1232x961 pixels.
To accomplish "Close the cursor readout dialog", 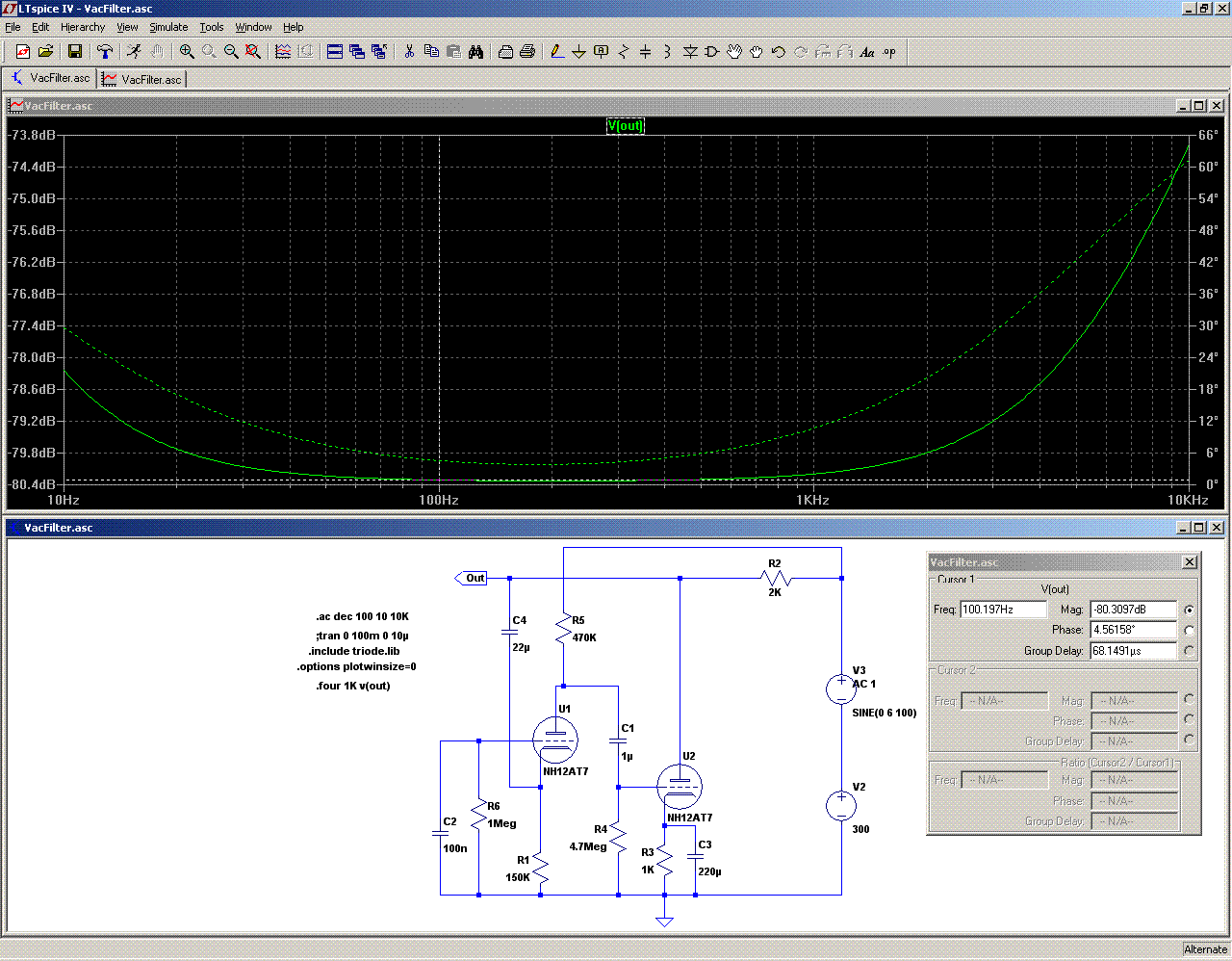I will [x=1190, y=562].
